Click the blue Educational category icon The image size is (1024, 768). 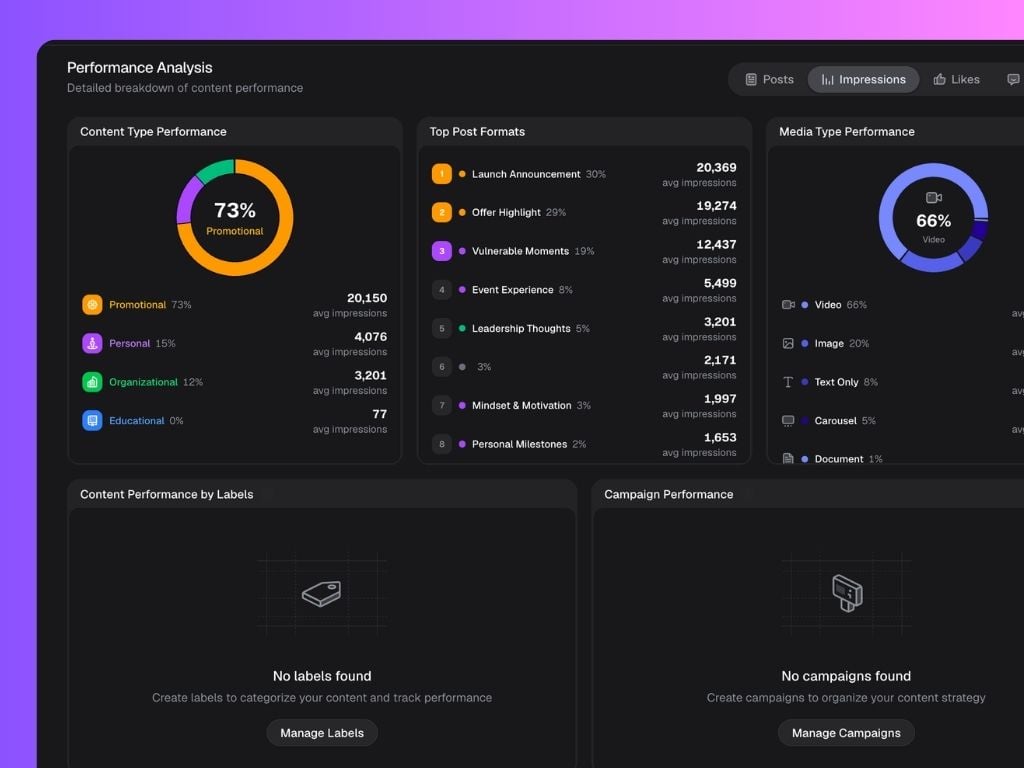[92, 421]
